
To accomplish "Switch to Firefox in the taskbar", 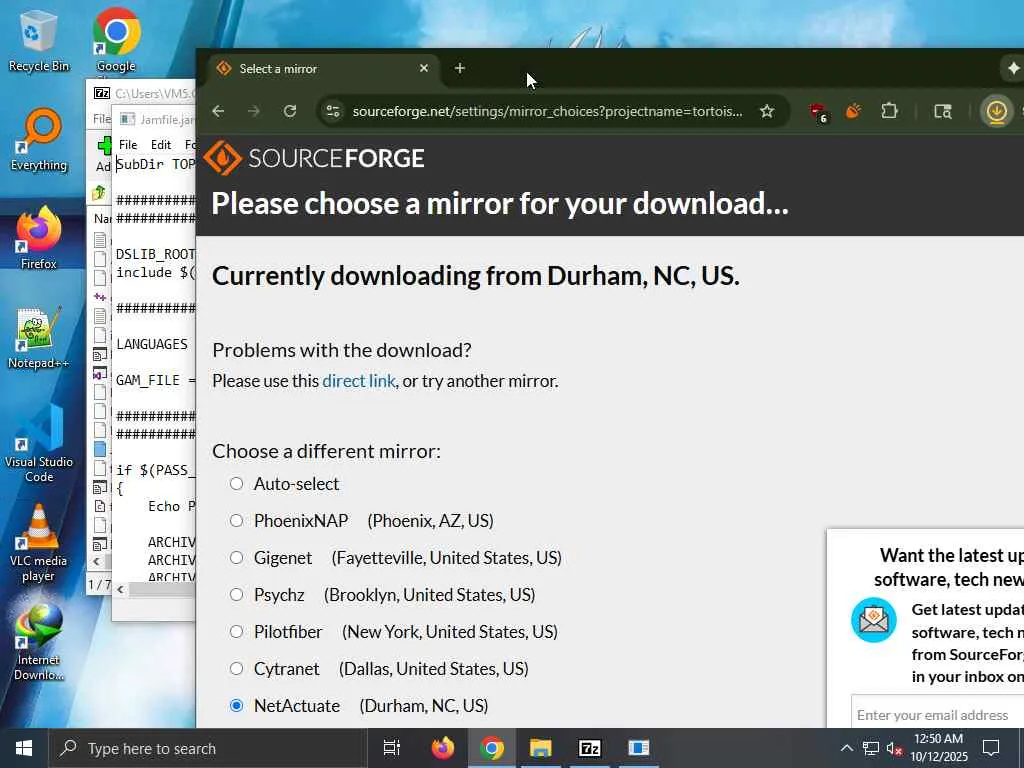I will pos(443,748).
